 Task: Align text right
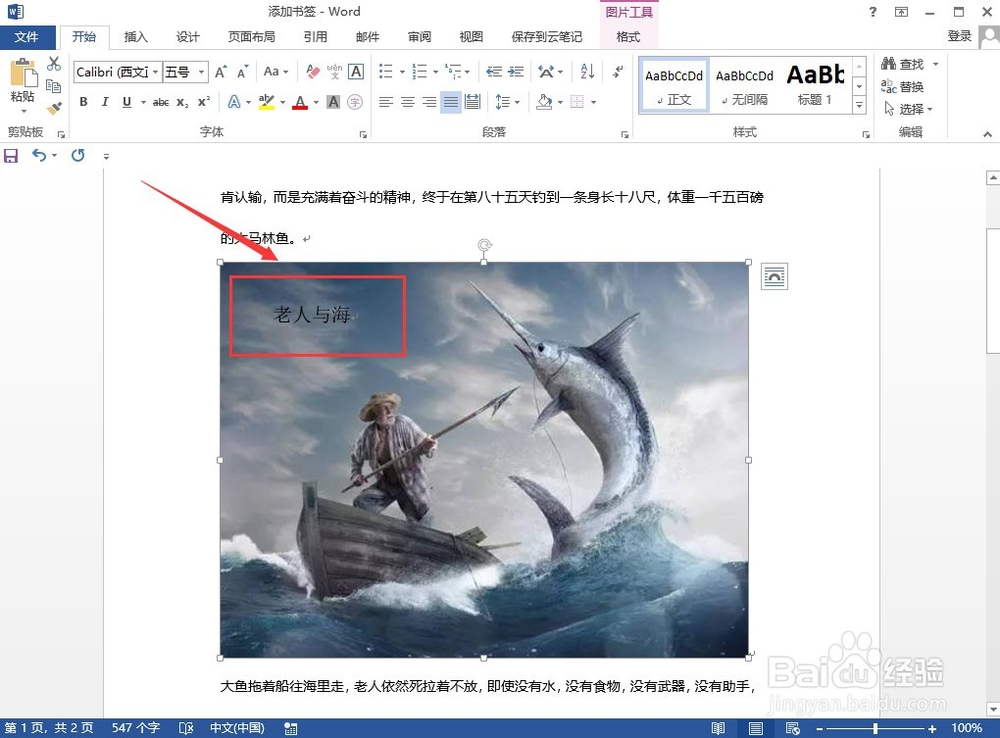pos(429,102)
